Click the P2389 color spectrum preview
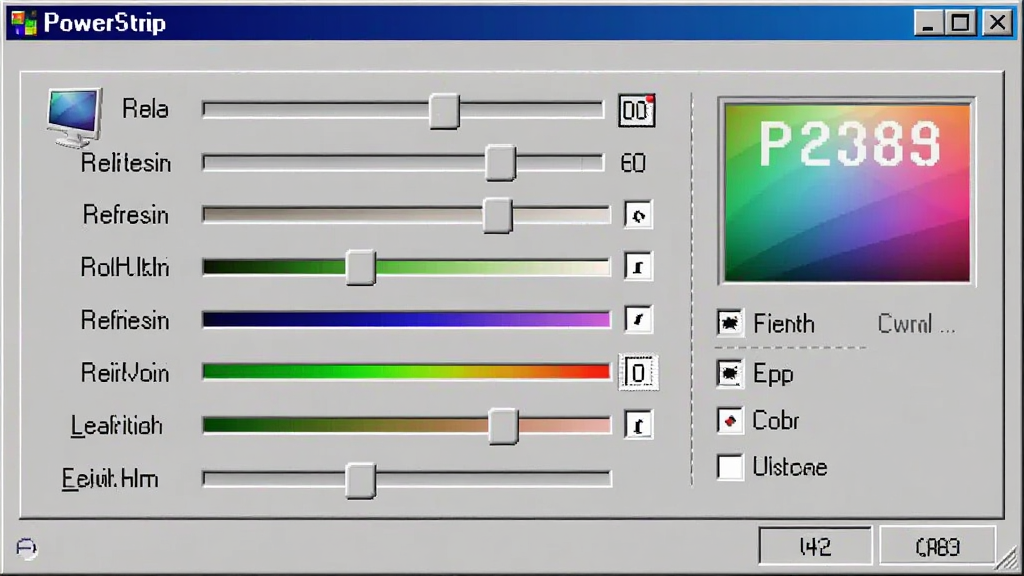 click(847, 192)
